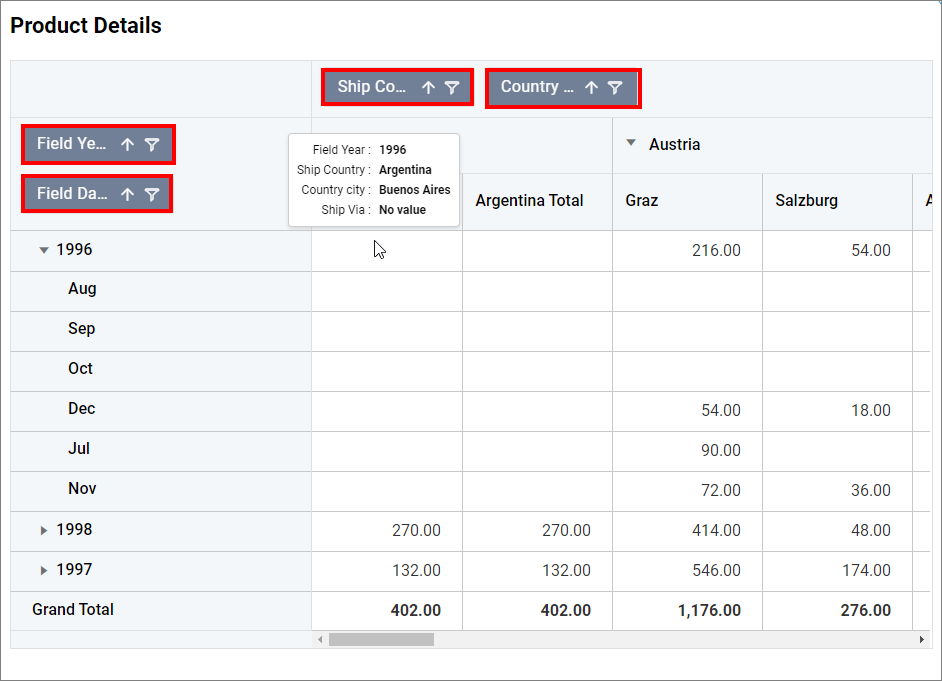Click the scrollbar left arrow

click(x=320, y=639)
